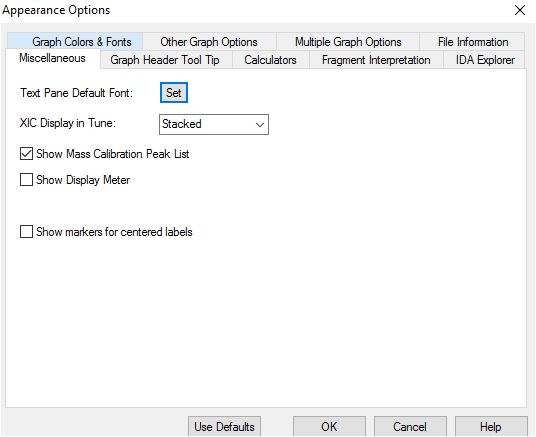Click the Use Defaults button

point(224,426)
